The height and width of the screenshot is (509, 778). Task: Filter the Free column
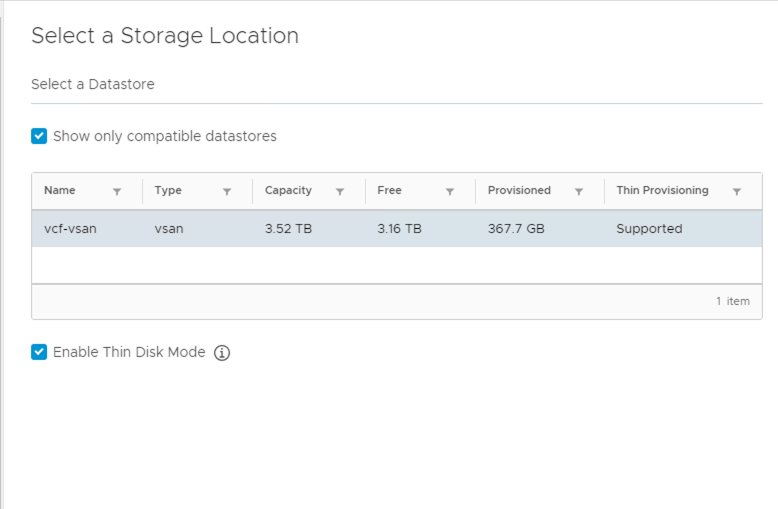click(450, 191)
